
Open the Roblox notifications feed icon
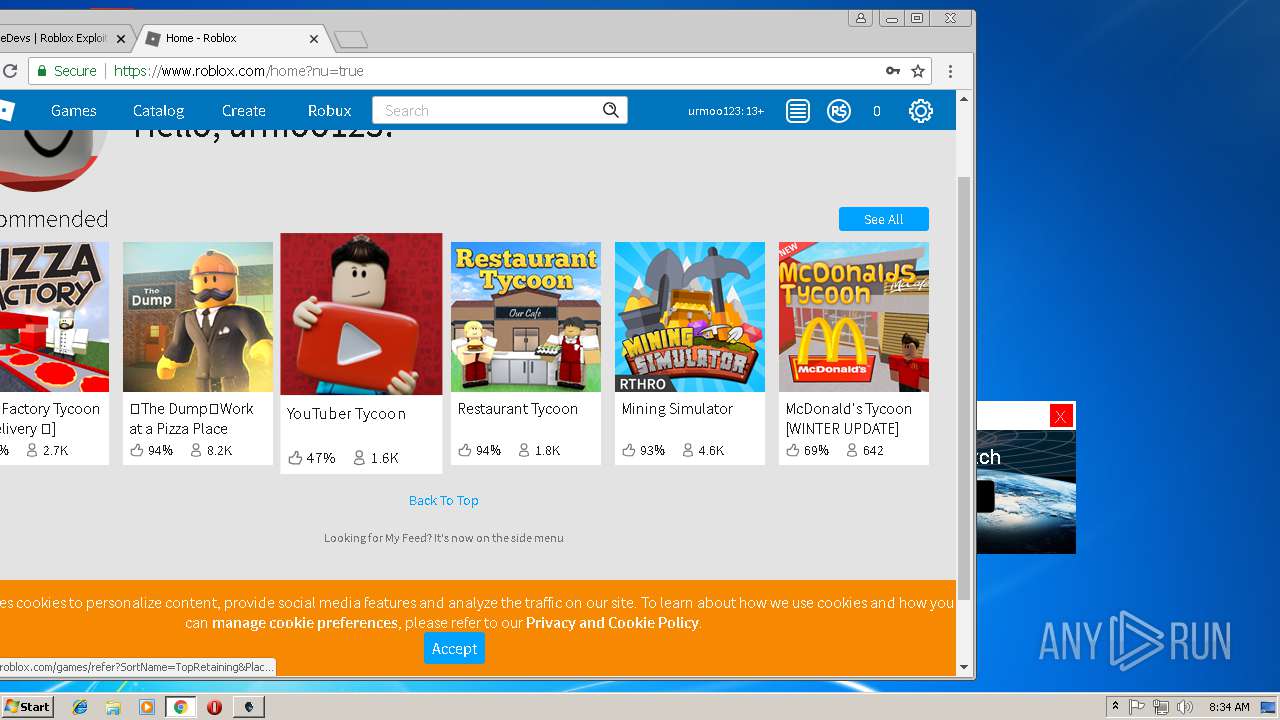coord(797,111)
